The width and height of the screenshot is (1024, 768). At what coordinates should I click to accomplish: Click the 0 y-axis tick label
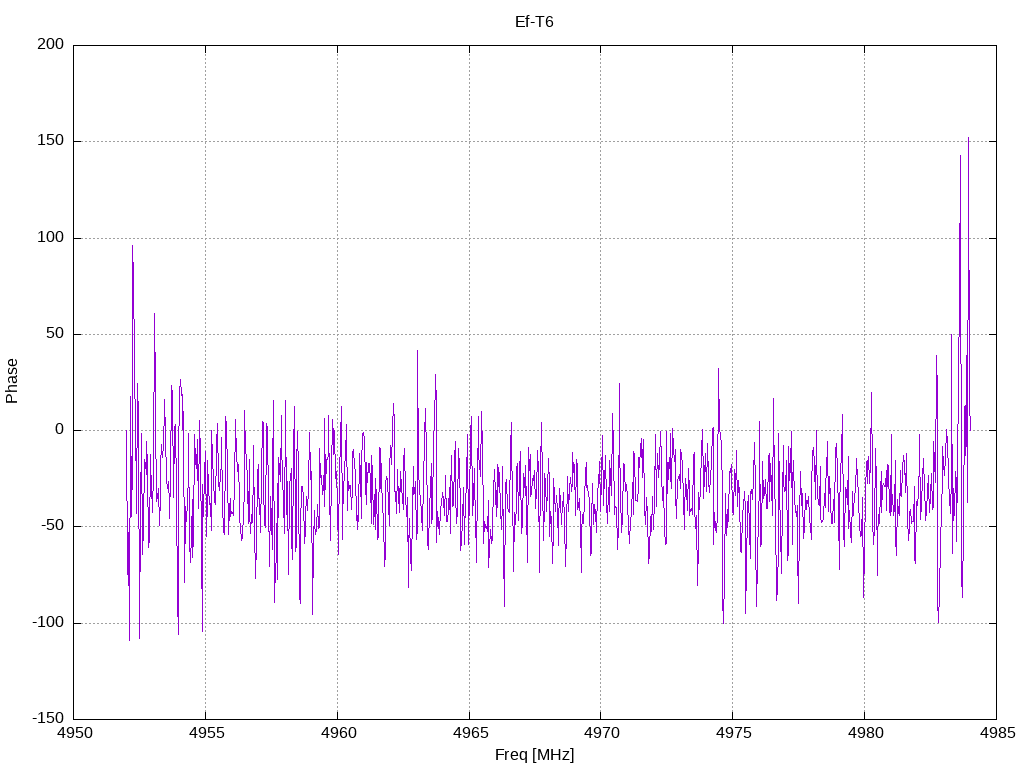pyautogui.click(x=59, y=430)
